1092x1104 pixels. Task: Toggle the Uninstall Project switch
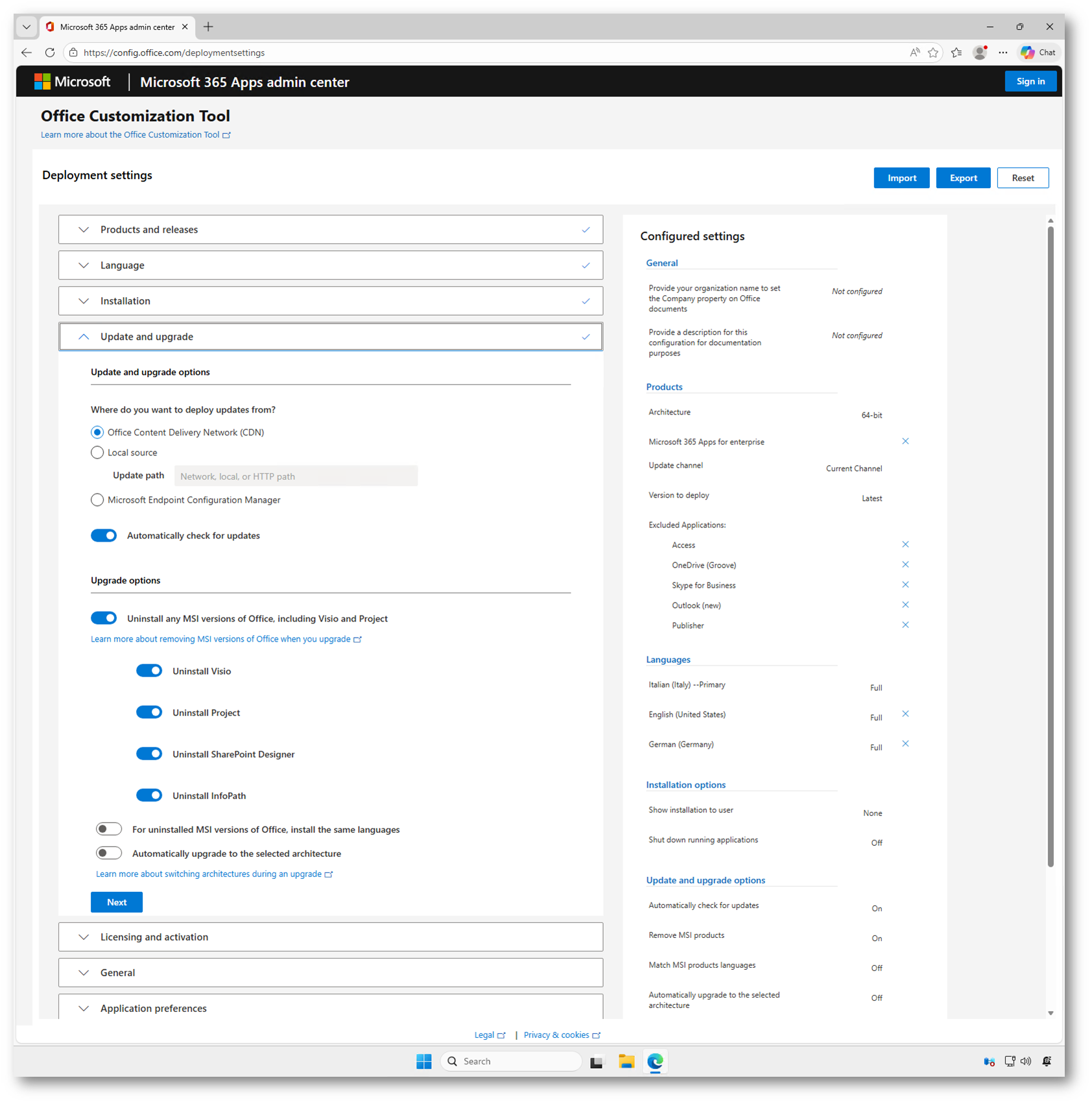(149, 712)
